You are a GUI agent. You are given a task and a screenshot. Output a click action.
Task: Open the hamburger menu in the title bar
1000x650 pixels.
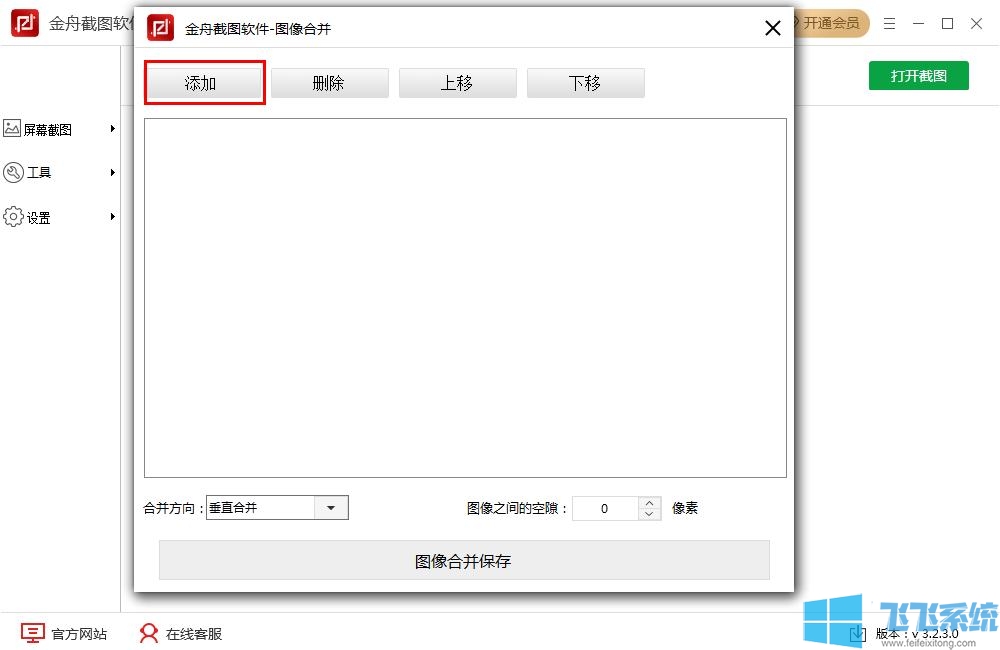[889, 23]
